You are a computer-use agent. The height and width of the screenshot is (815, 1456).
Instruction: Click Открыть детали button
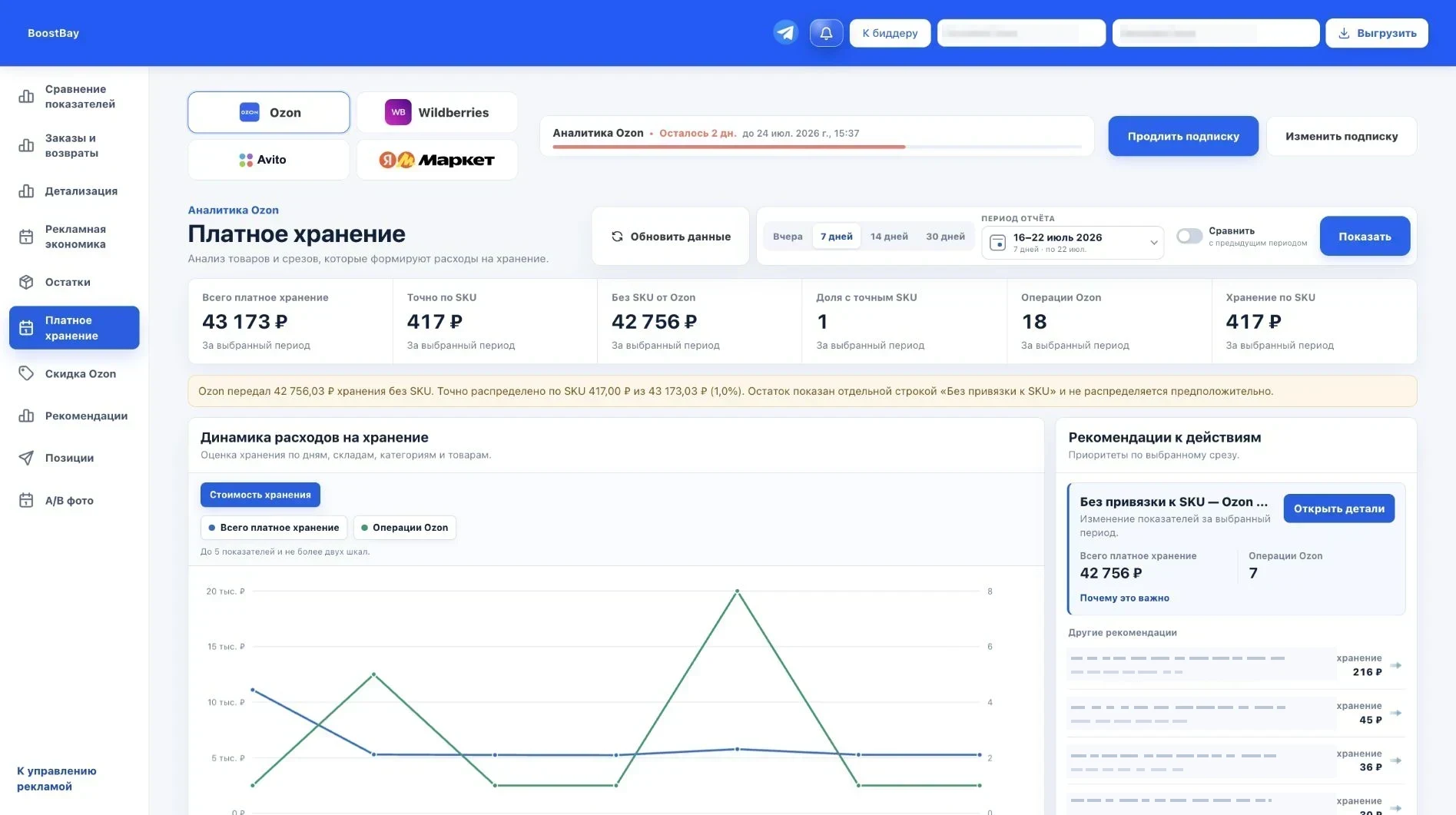pos(1338,509)
